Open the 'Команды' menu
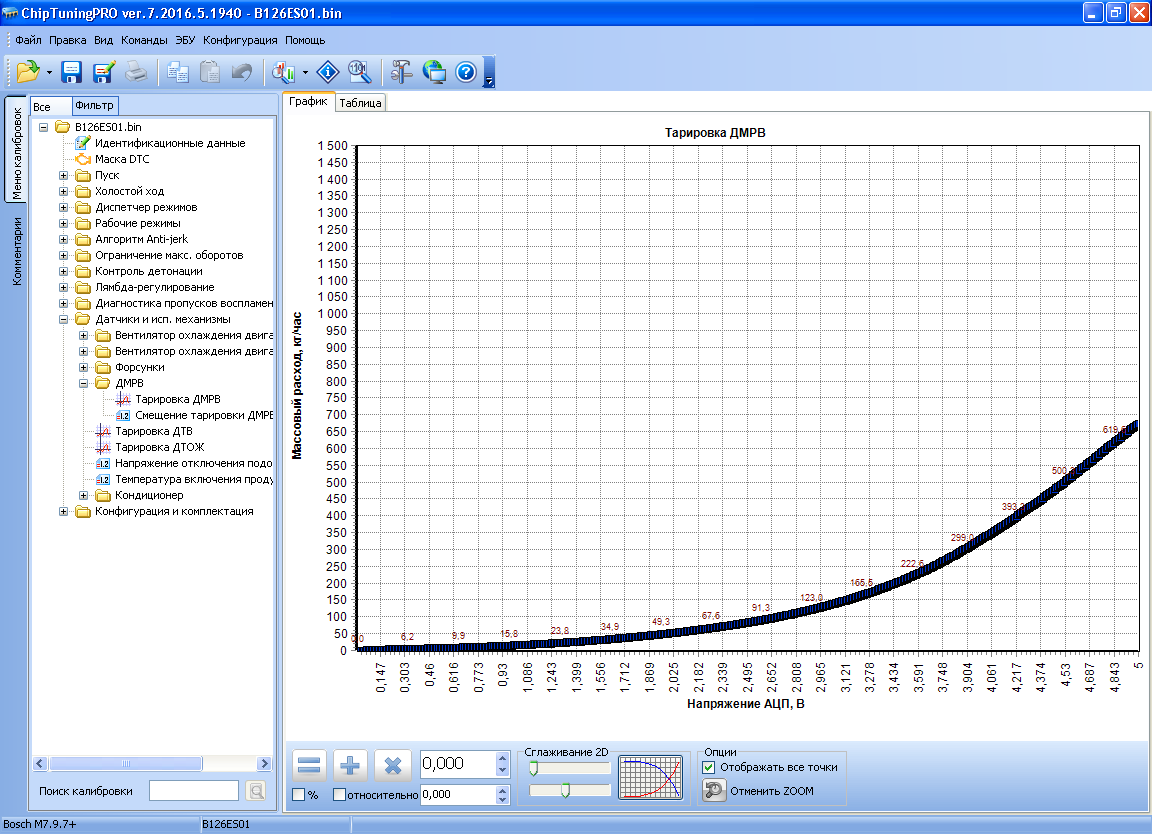The image size is (1152, 834). 144,41
